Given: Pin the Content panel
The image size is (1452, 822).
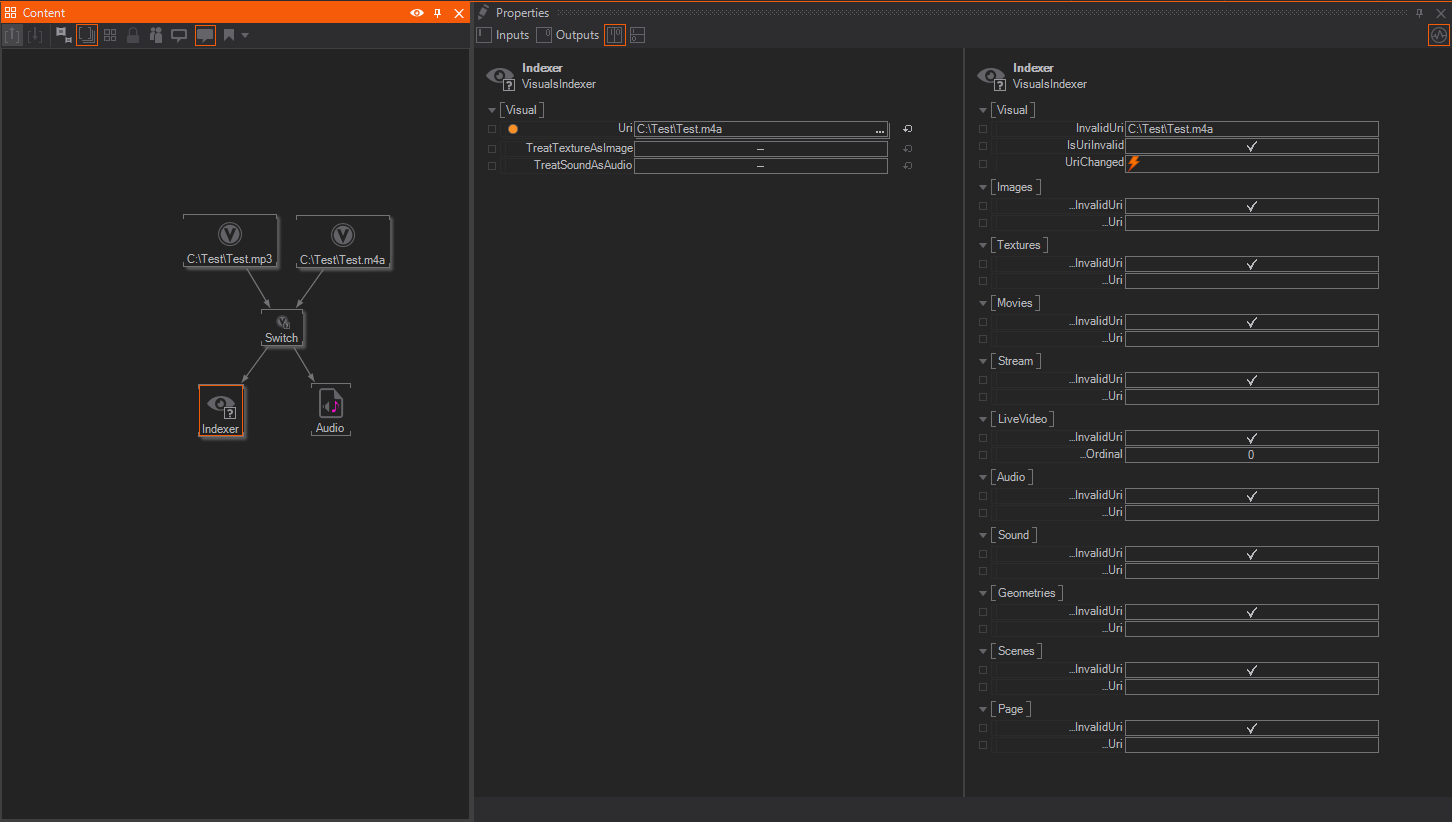Looking at the screenshot, I should 437,13.
